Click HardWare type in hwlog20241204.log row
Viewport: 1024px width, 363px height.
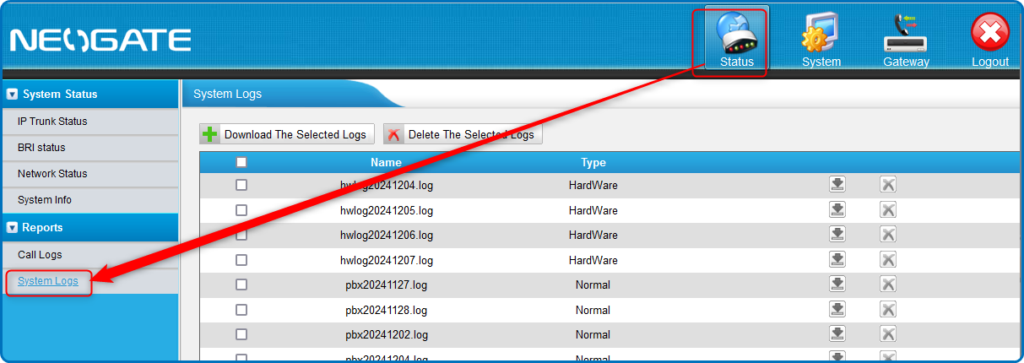[593, 185]
